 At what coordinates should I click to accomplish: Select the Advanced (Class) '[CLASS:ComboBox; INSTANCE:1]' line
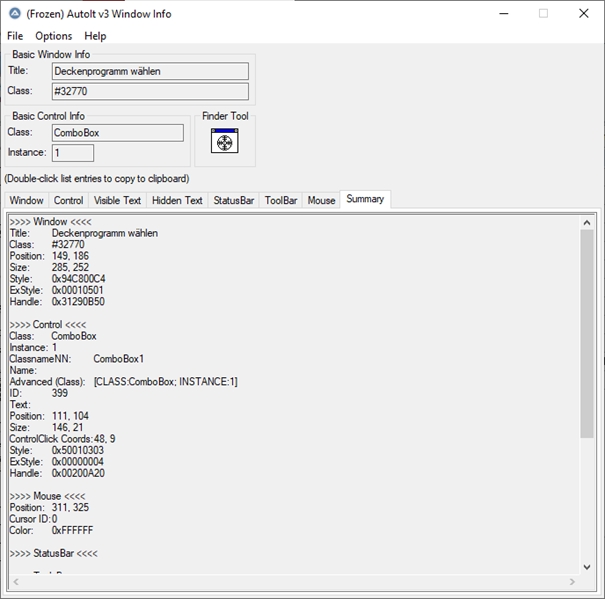coord(123,382)
